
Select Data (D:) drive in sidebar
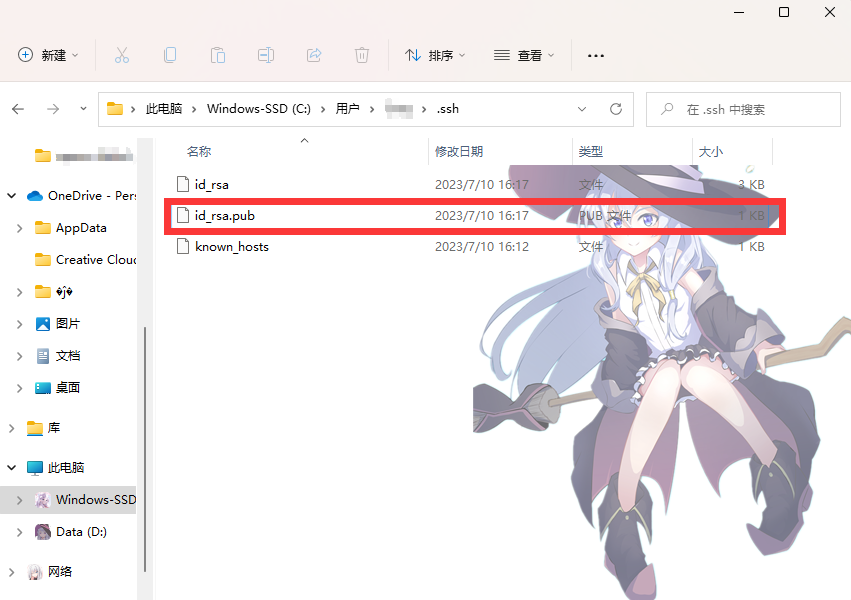point(81,532)
